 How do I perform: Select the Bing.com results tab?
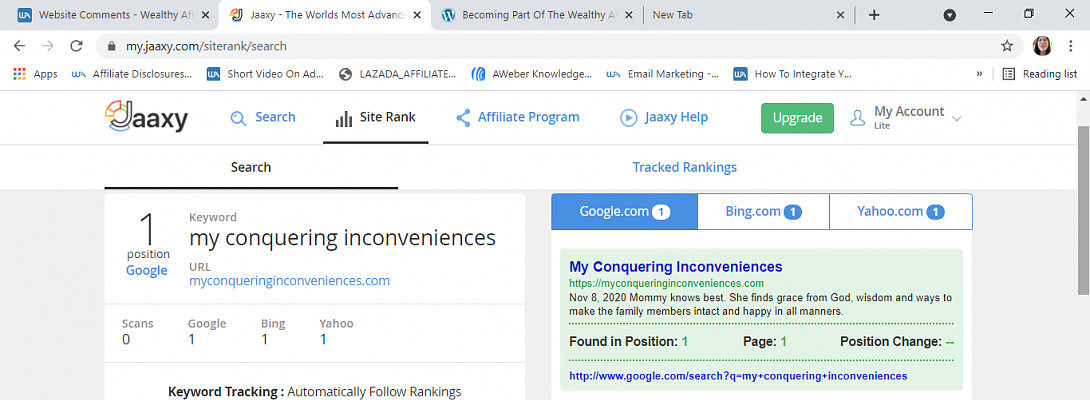click(x=763, y=211)
